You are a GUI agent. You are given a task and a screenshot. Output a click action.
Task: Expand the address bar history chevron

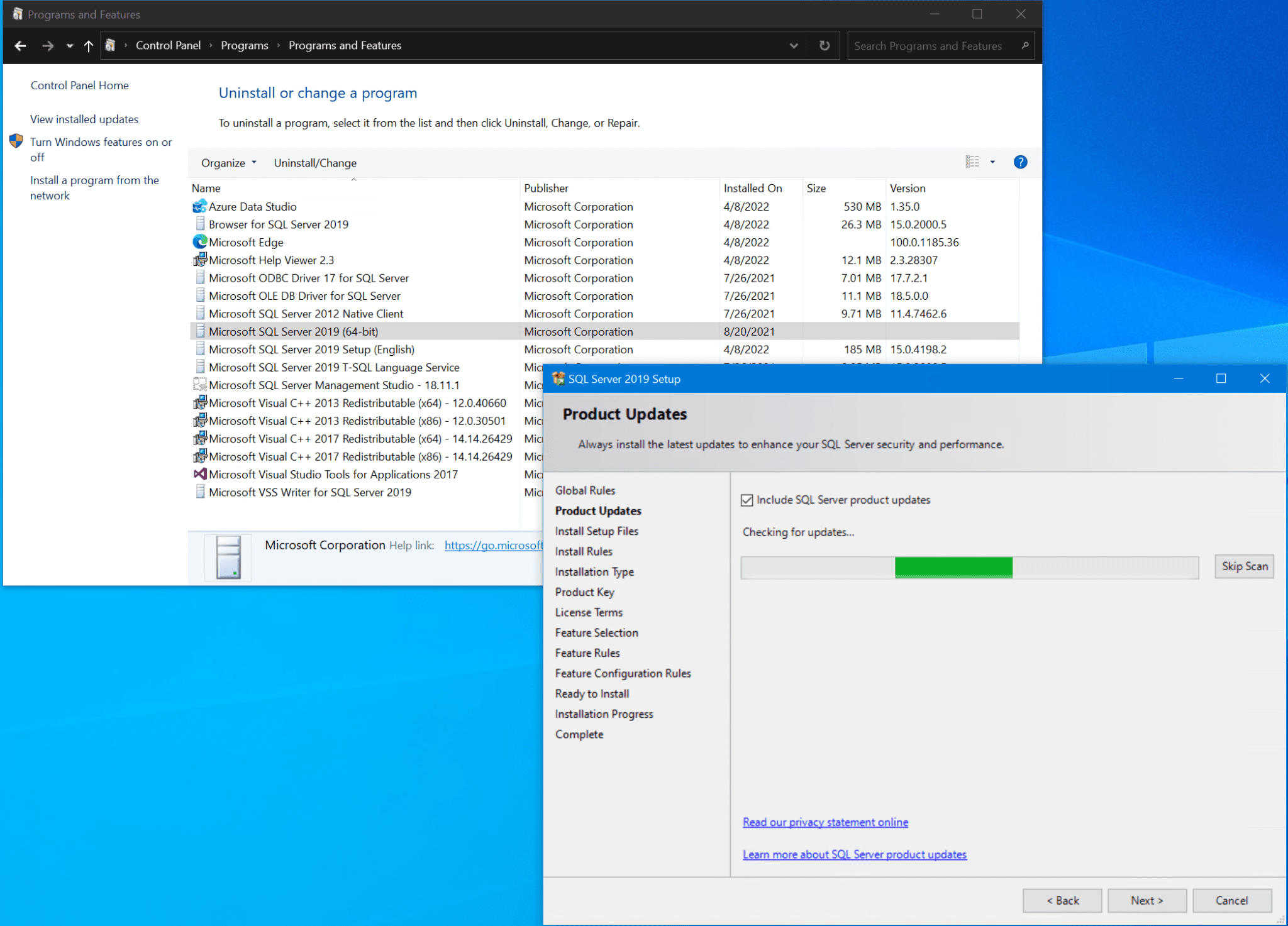tap(793, 45)
